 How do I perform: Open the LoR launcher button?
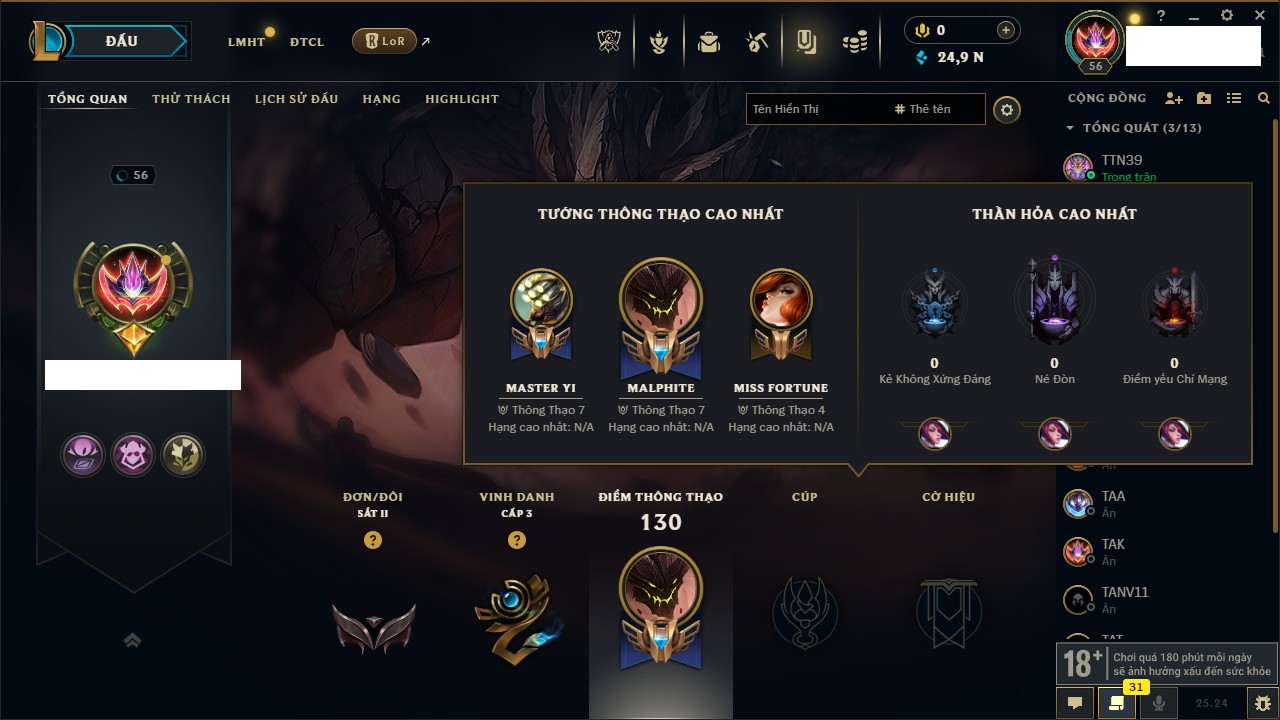pos(384,41)
